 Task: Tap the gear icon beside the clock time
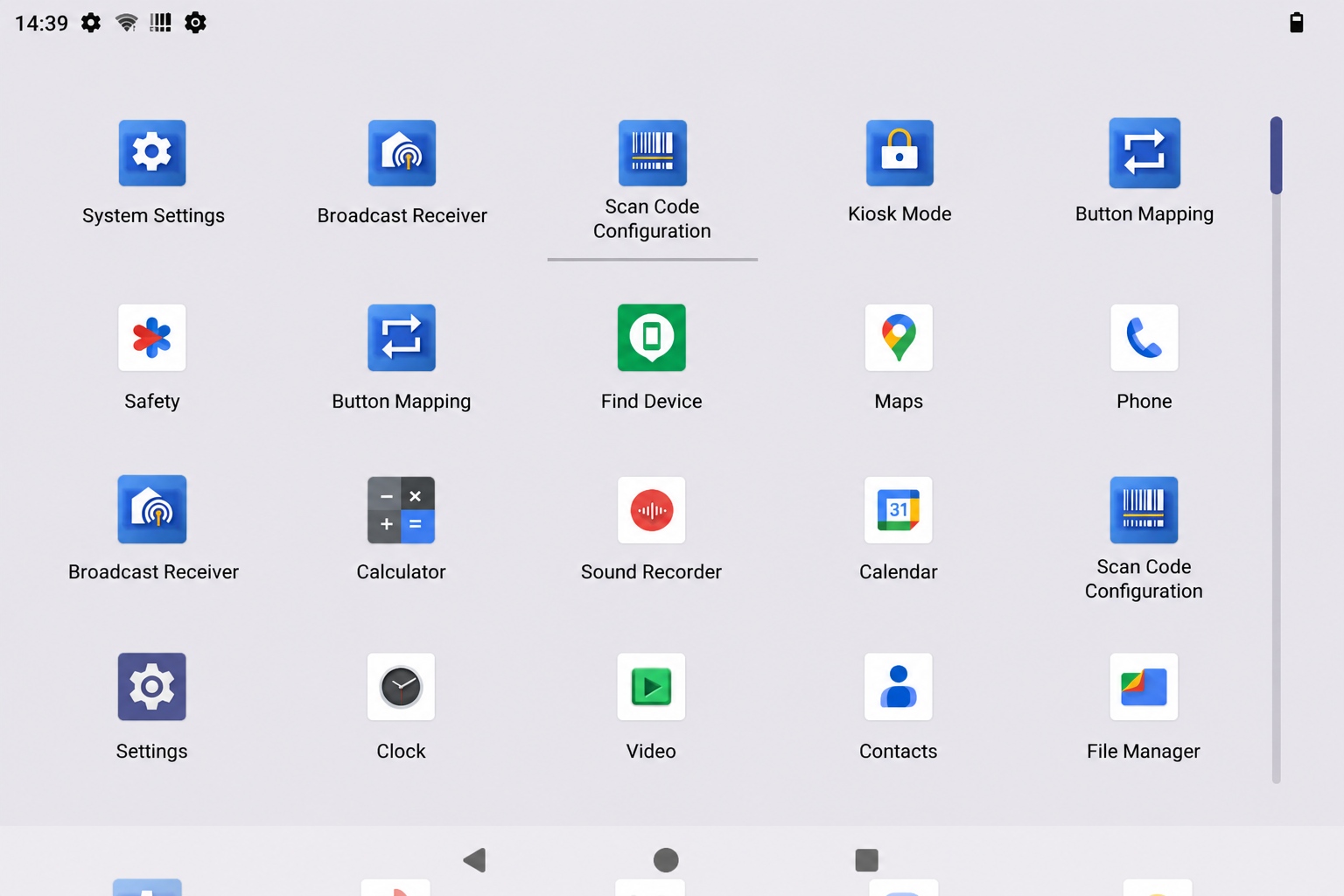(x=91, y=23)
